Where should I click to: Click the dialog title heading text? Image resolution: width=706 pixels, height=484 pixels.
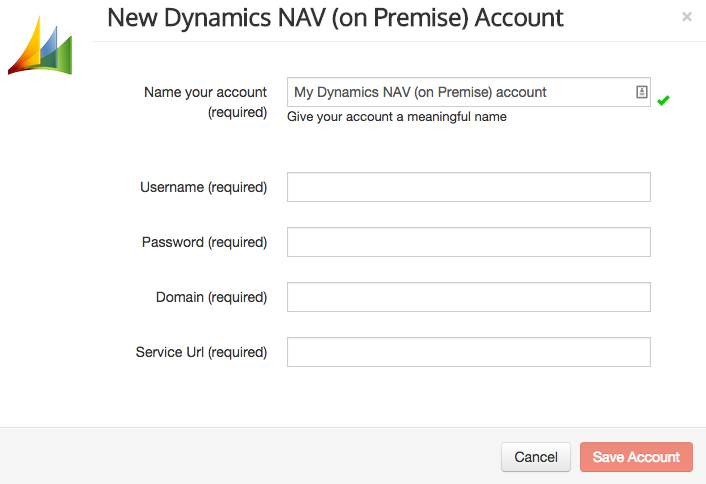click(x=335, y=18)
